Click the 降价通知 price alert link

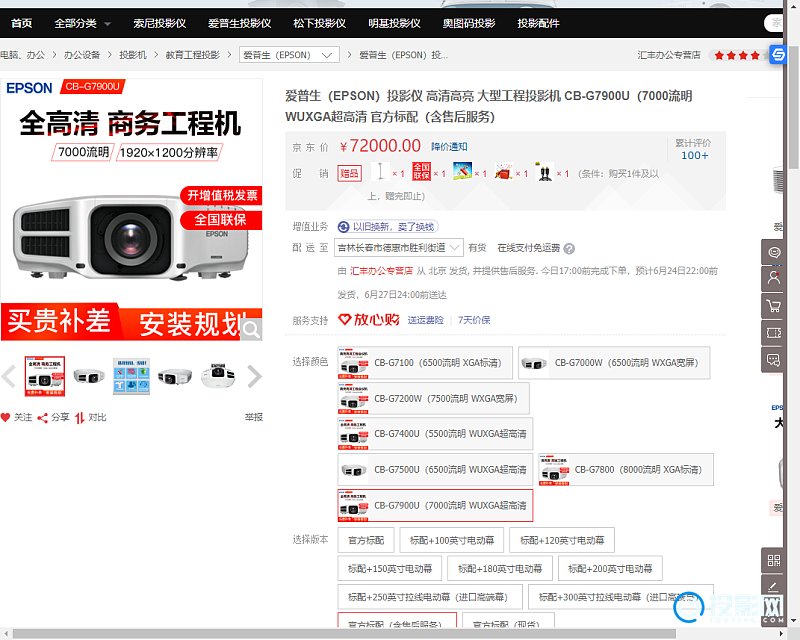coord(449,147)
